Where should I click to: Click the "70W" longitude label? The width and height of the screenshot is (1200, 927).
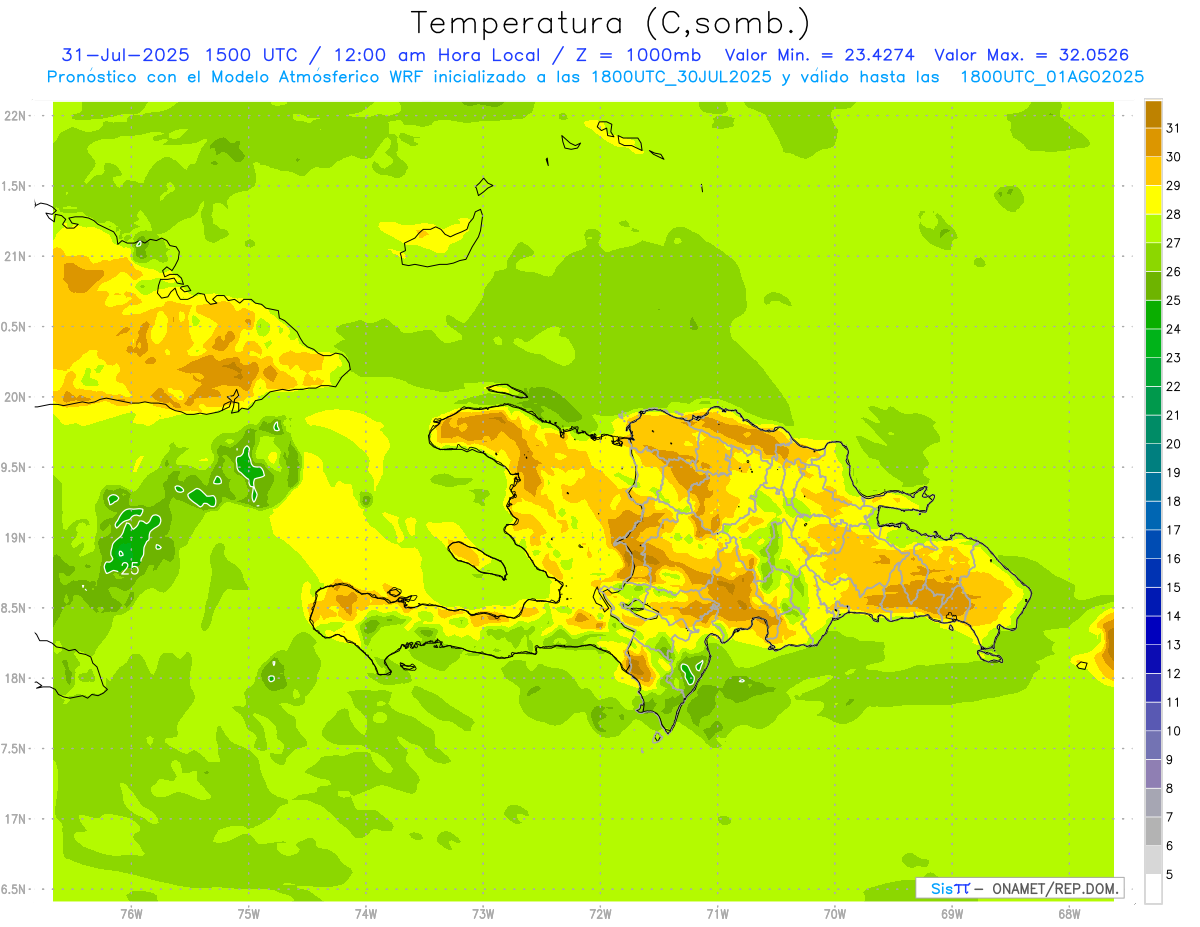point(834,913)
